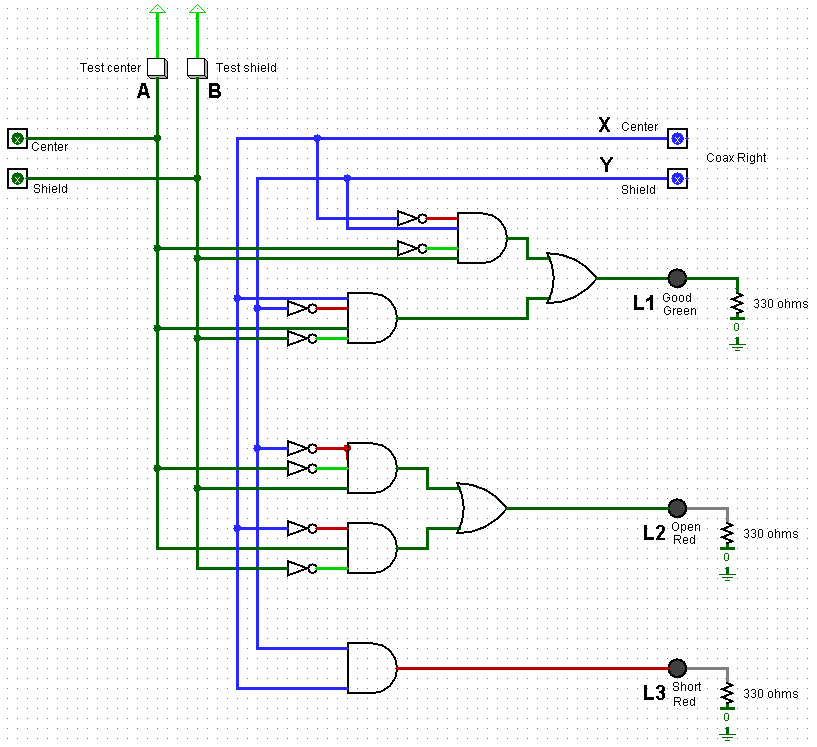Toggle the Test center switch A
817x747 pixels.
156,68
